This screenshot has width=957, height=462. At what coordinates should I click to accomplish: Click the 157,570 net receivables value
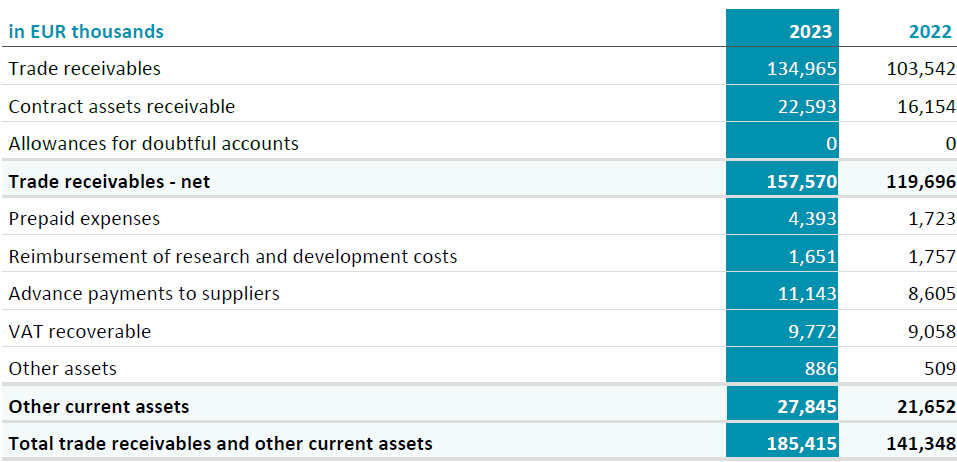tap(801, 181)
